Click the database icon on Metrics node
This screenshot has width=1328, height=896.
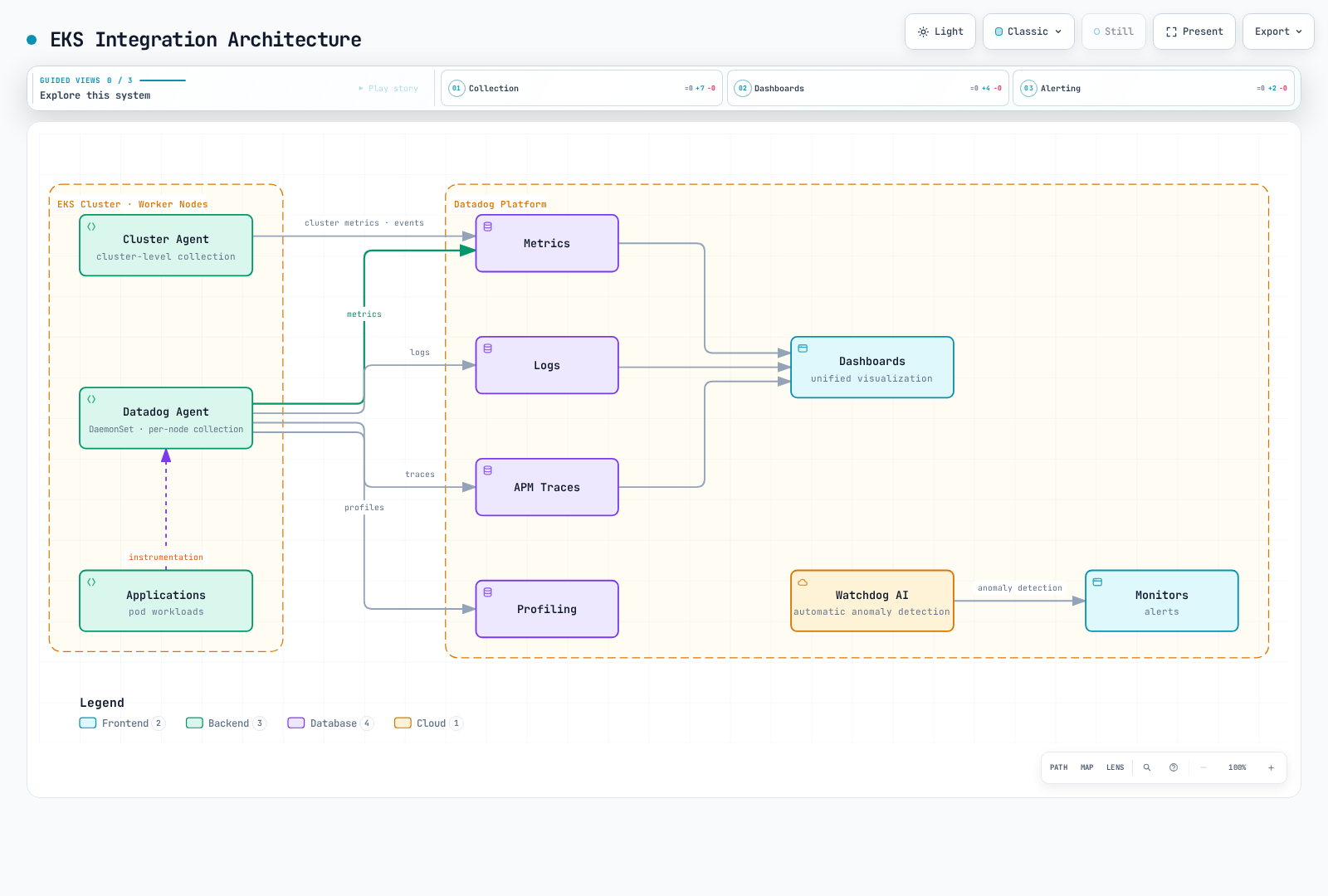[x=488, y=226]
